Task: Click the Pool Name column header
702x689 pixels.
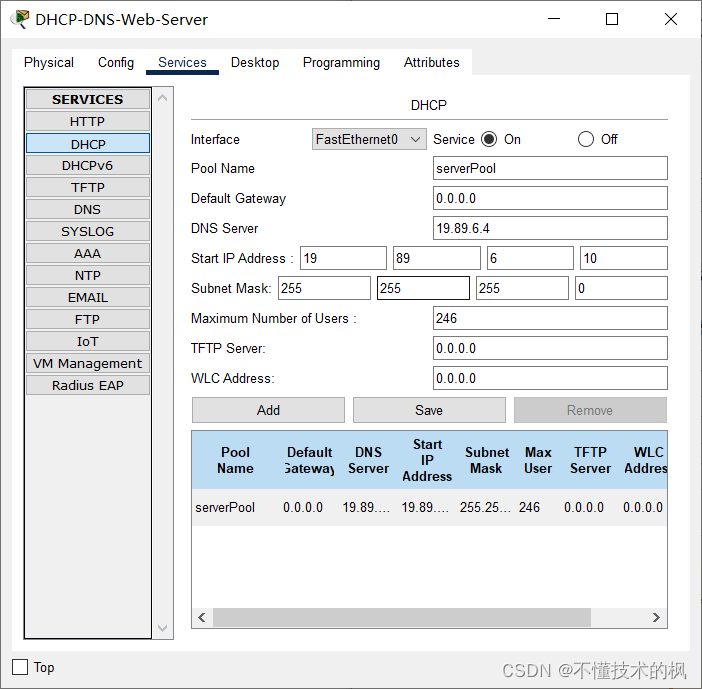Action: pos(235,460)
